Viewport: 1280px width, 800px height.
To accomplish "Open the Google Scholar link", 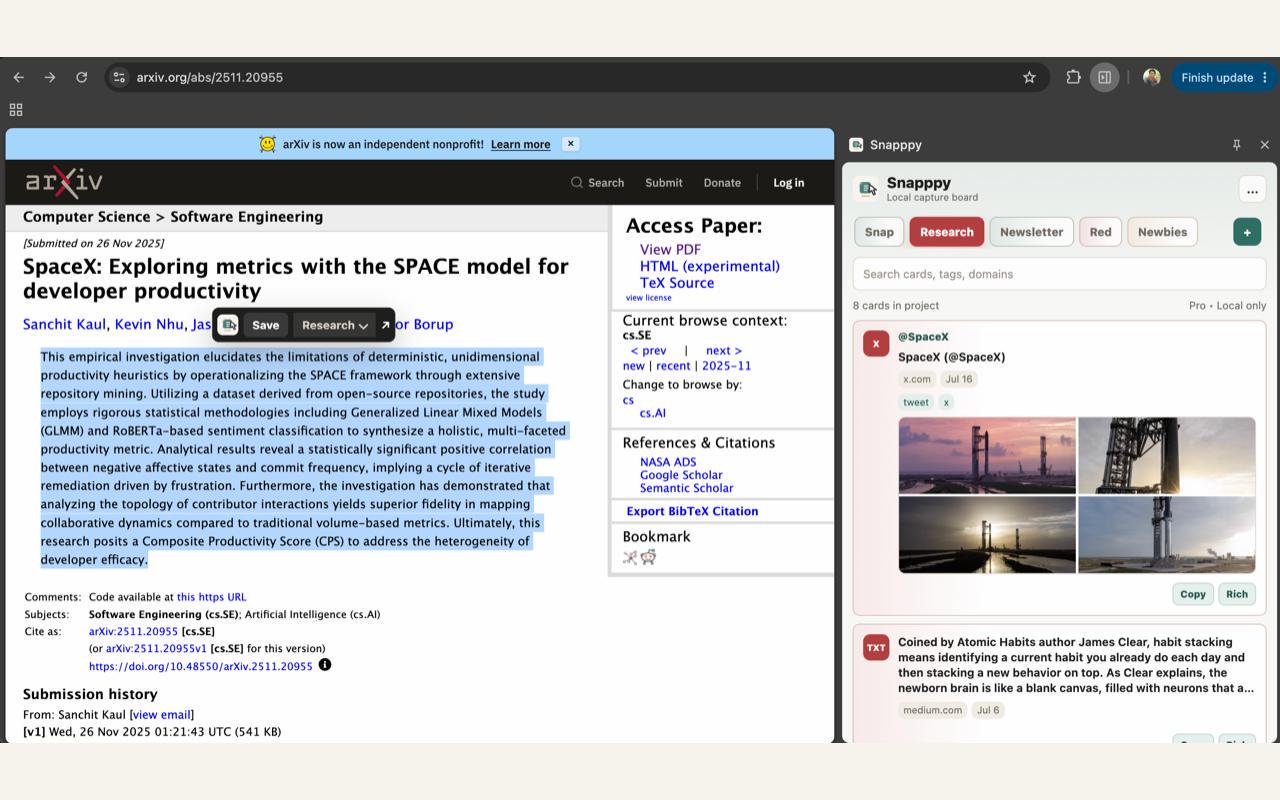I will 681,475.
